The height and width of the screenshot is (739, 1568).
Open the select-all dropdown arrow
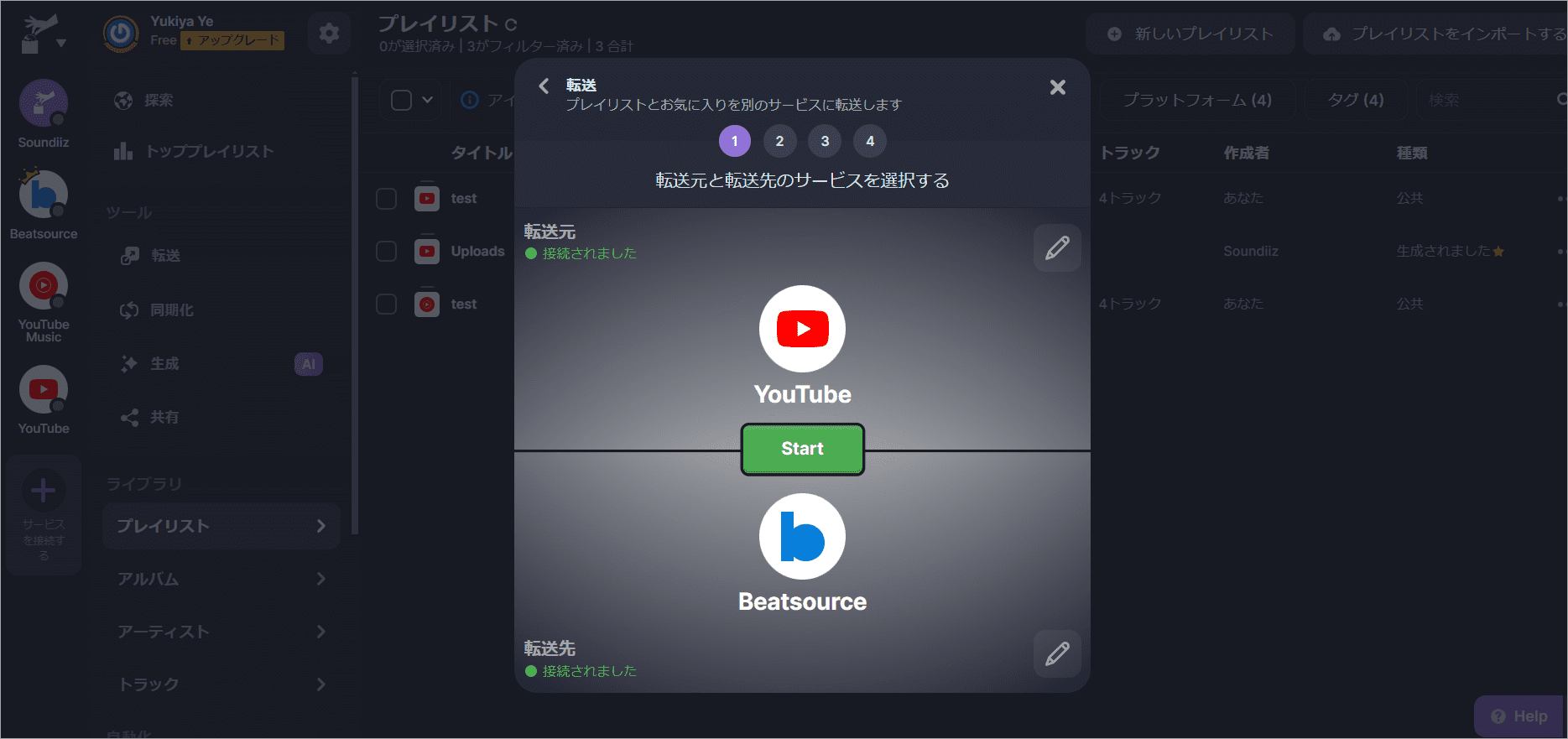(427, 101)
